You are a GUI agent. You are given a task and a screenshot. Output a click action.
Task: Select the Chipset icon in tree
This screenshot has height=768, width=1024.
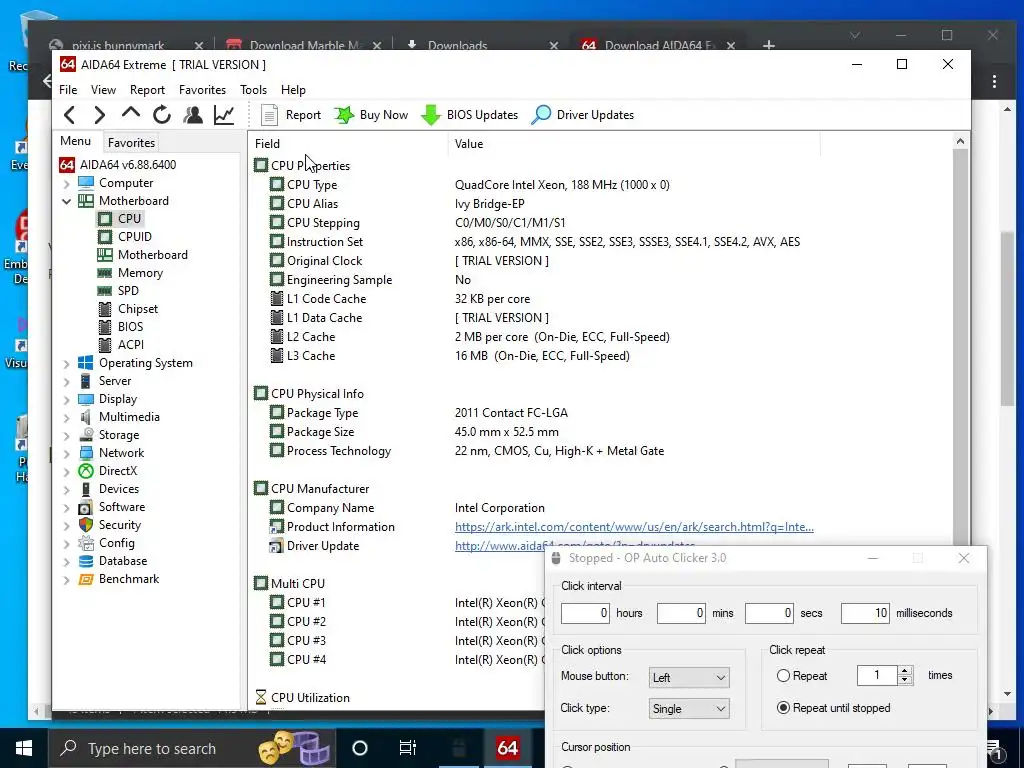coord(104,309)
